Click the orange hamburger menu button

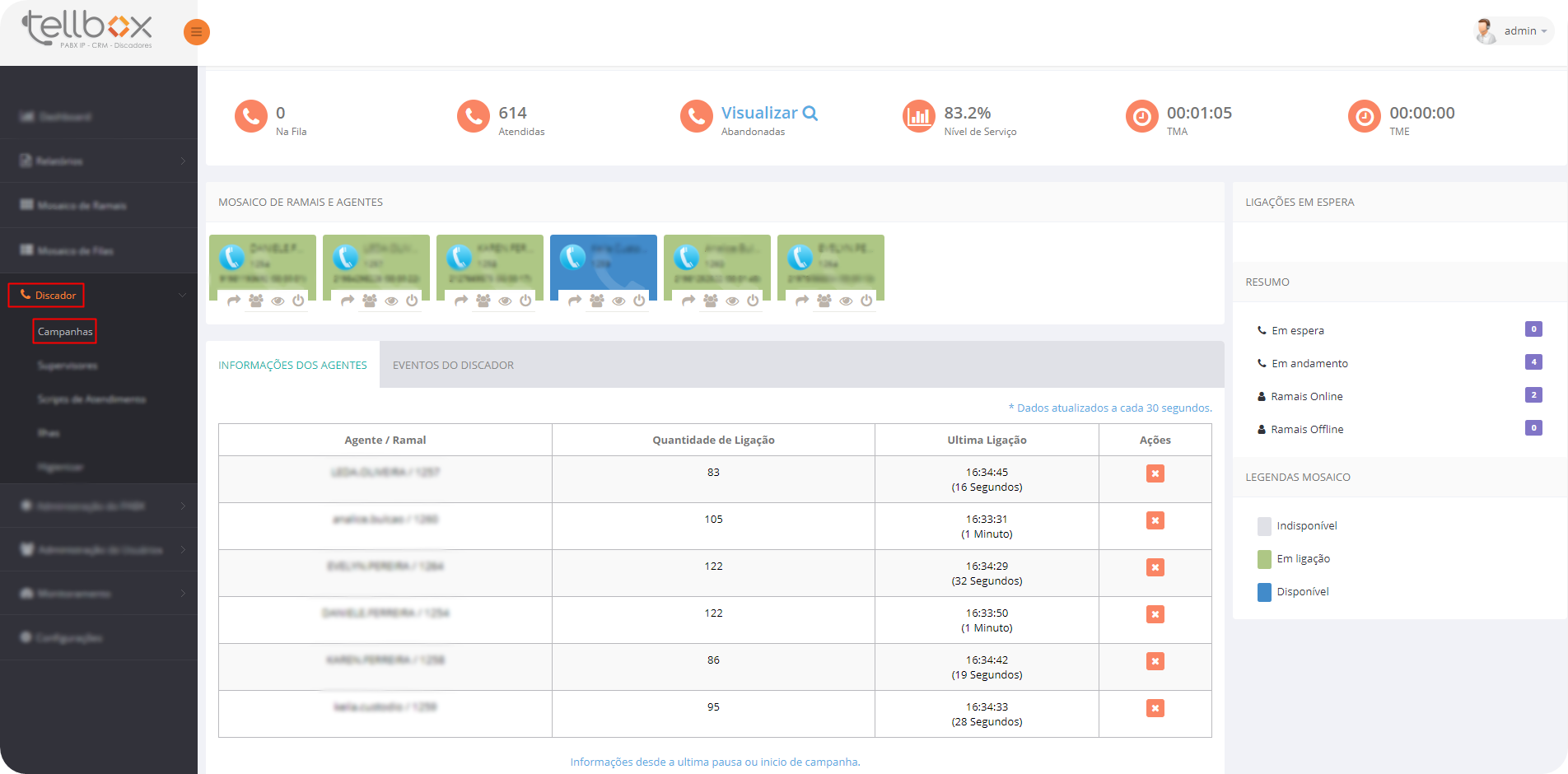[x=196, y=32]
